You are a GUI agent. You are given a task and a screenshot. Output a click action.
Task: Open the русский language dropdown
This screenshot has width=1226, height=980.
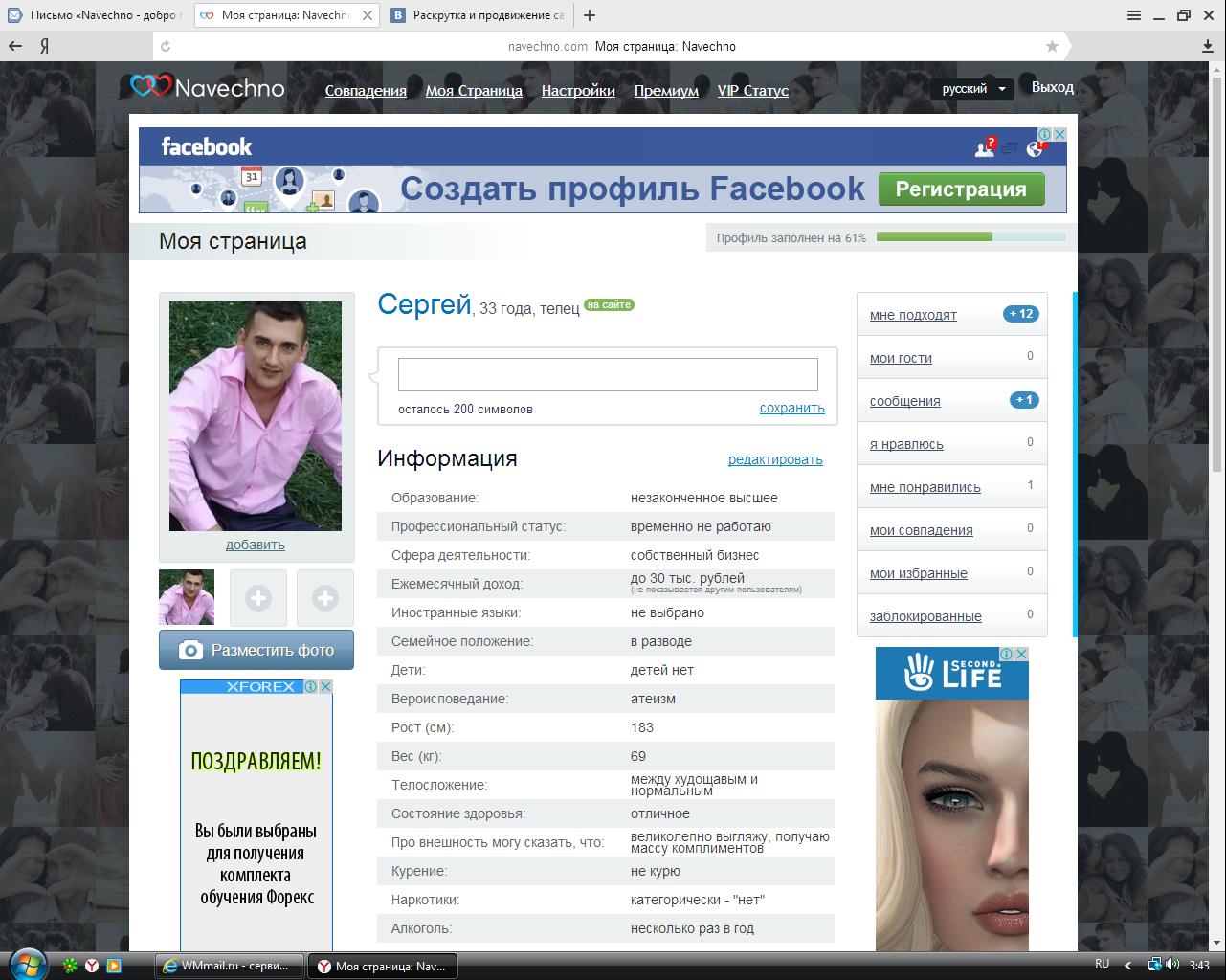(x=973, y=88)
